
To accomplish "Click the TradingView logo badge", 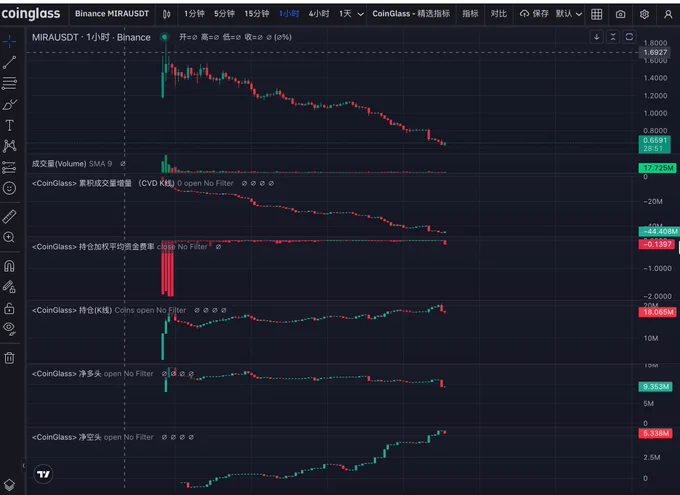I will click(x=43, y=474).
